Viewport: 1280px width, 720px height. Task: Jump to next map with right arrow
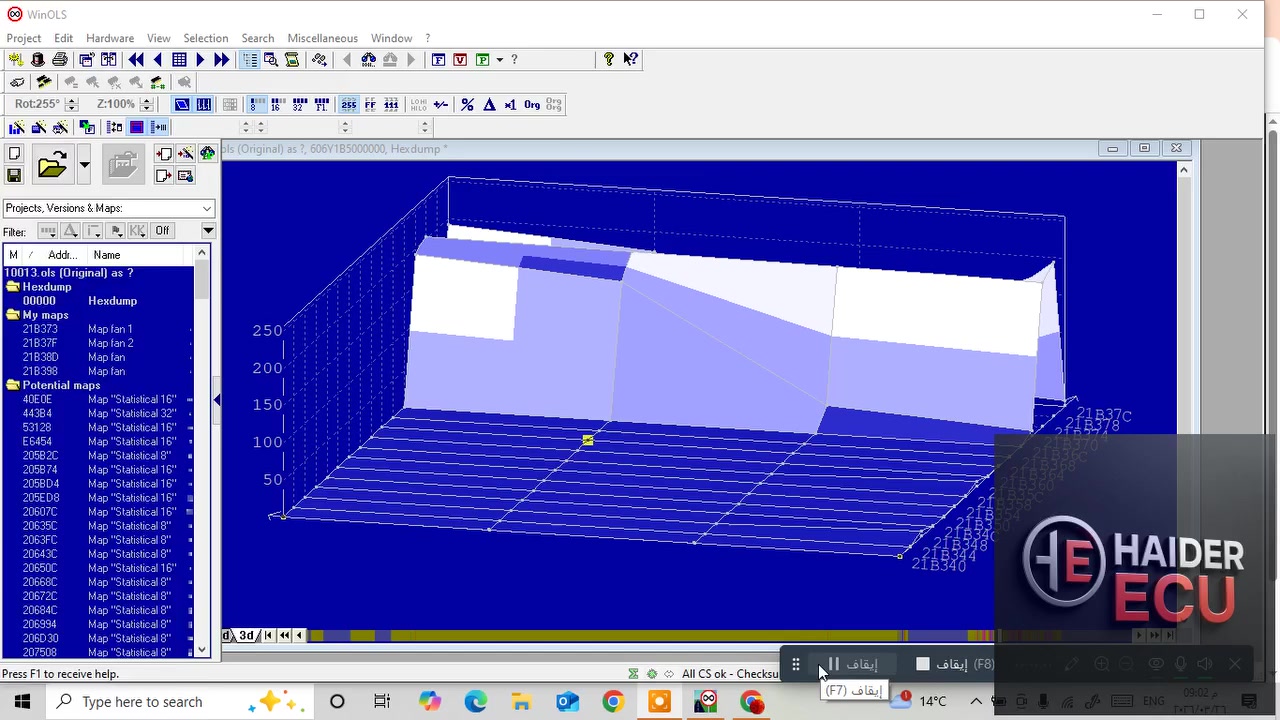pyautogui.click(x=200, y=60)
